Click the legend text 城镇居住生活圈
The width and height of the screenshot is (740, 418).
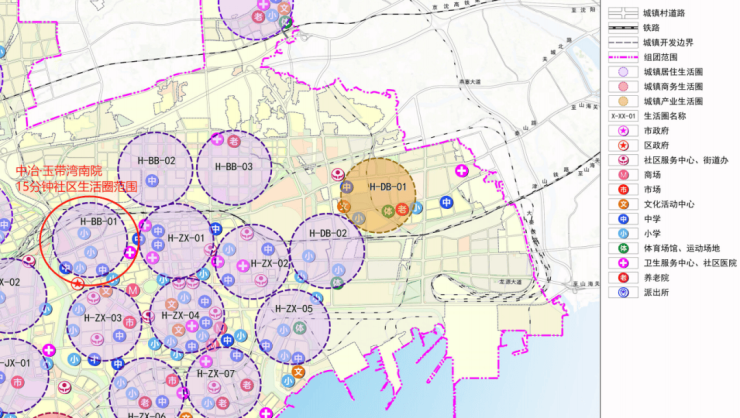click(x=673, y=72)
